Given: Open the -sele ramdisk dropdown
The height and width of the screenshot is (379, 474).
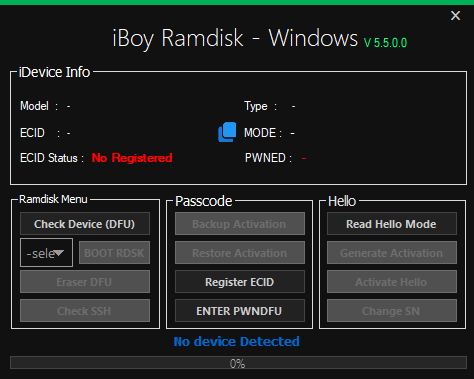Looking at the screenshot, I should [46, 253].
